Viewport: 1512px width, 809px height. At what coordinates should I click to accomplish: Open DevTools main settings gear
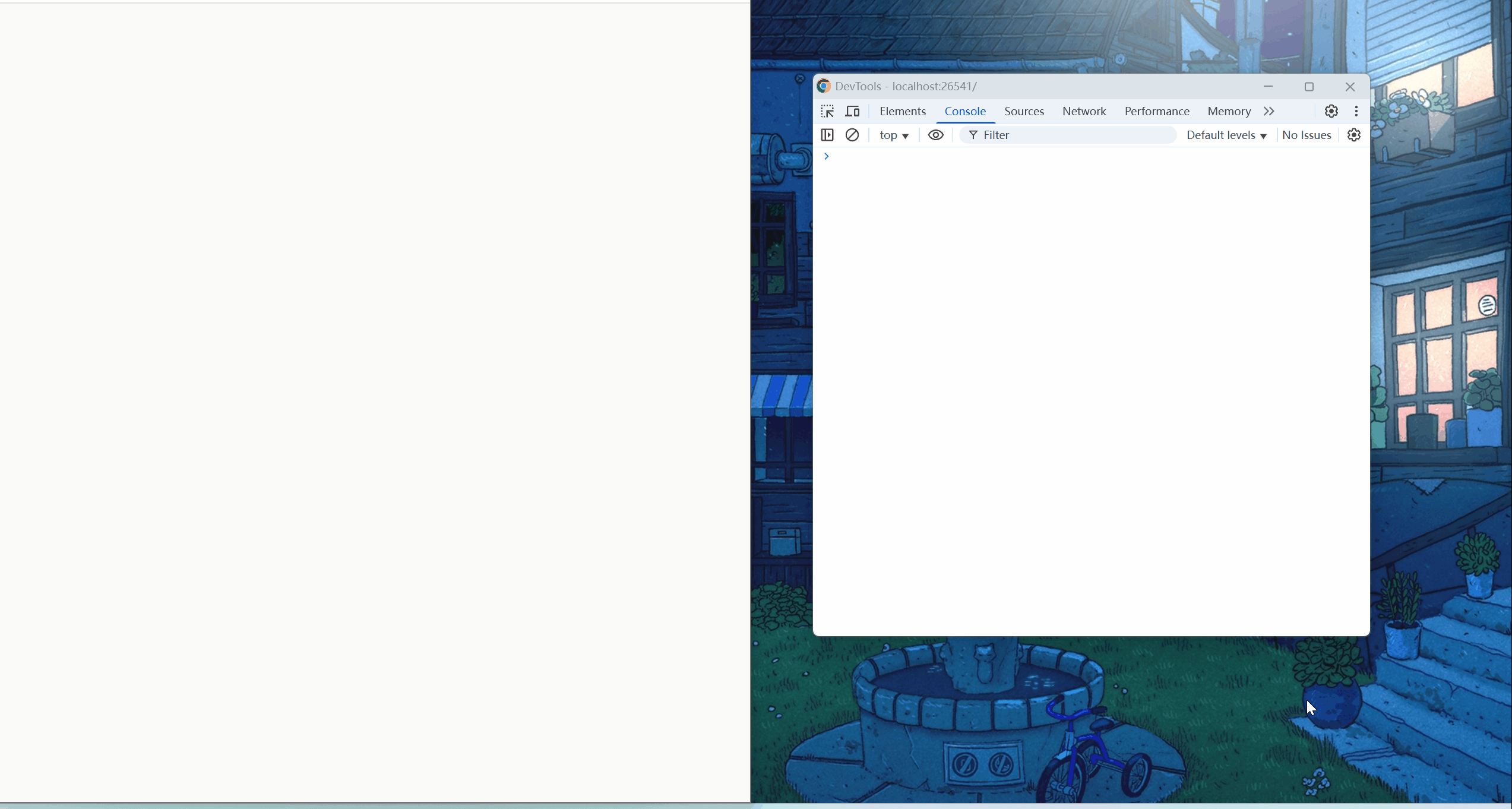[1331, 111]
